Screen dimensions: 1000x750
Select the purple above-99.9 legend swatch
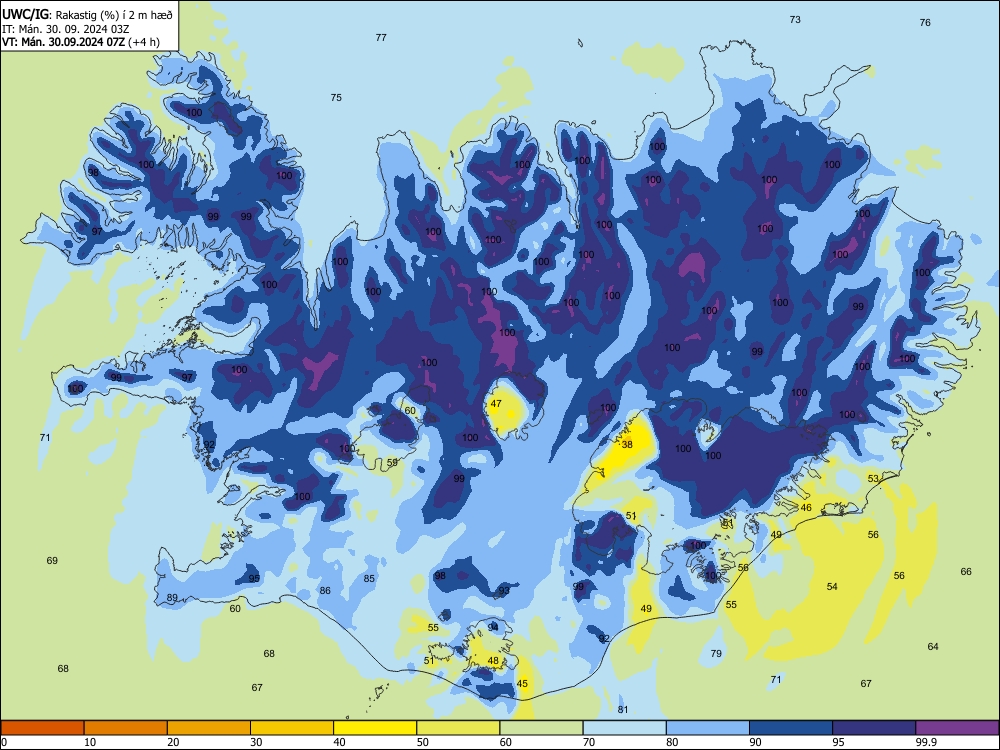tap(957, 728)
